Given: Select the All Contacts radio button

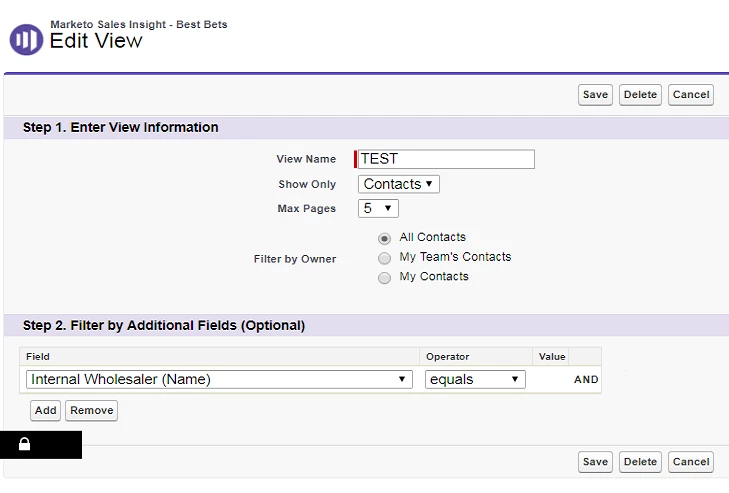Looking at the screenshot, I should [384, 238].
